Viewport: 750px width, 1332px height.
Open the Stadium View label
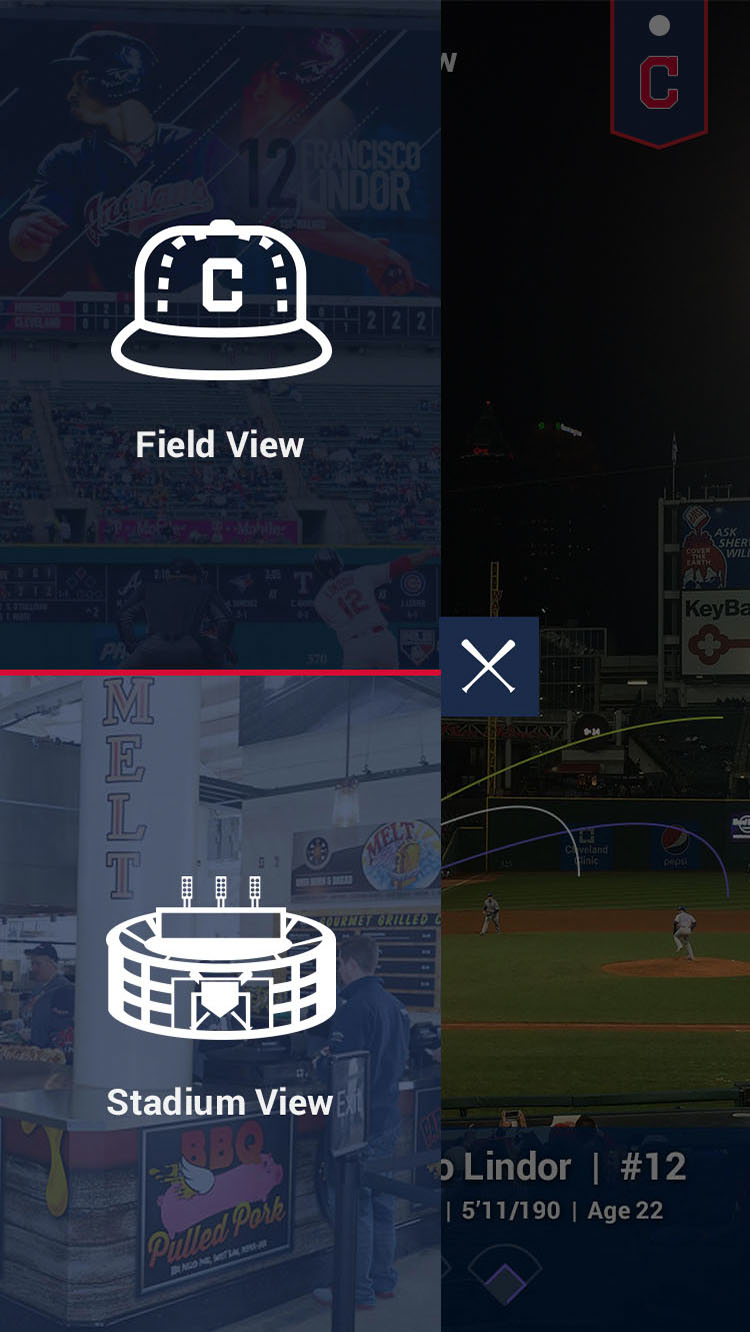pyautogui.click(x=220, y=1102)
